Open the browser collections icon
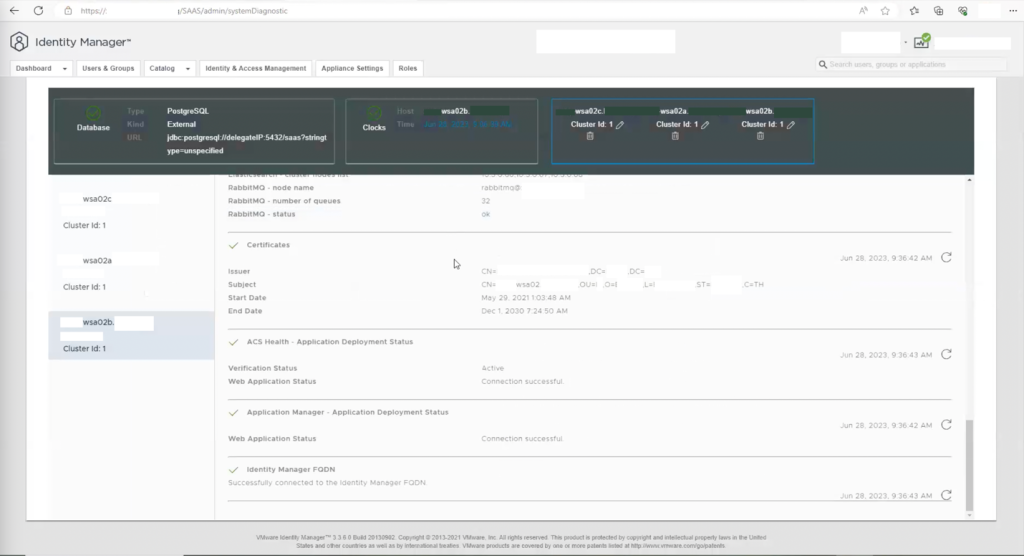The height and width of the screenshot is (558, 1024). pos(938,10)
